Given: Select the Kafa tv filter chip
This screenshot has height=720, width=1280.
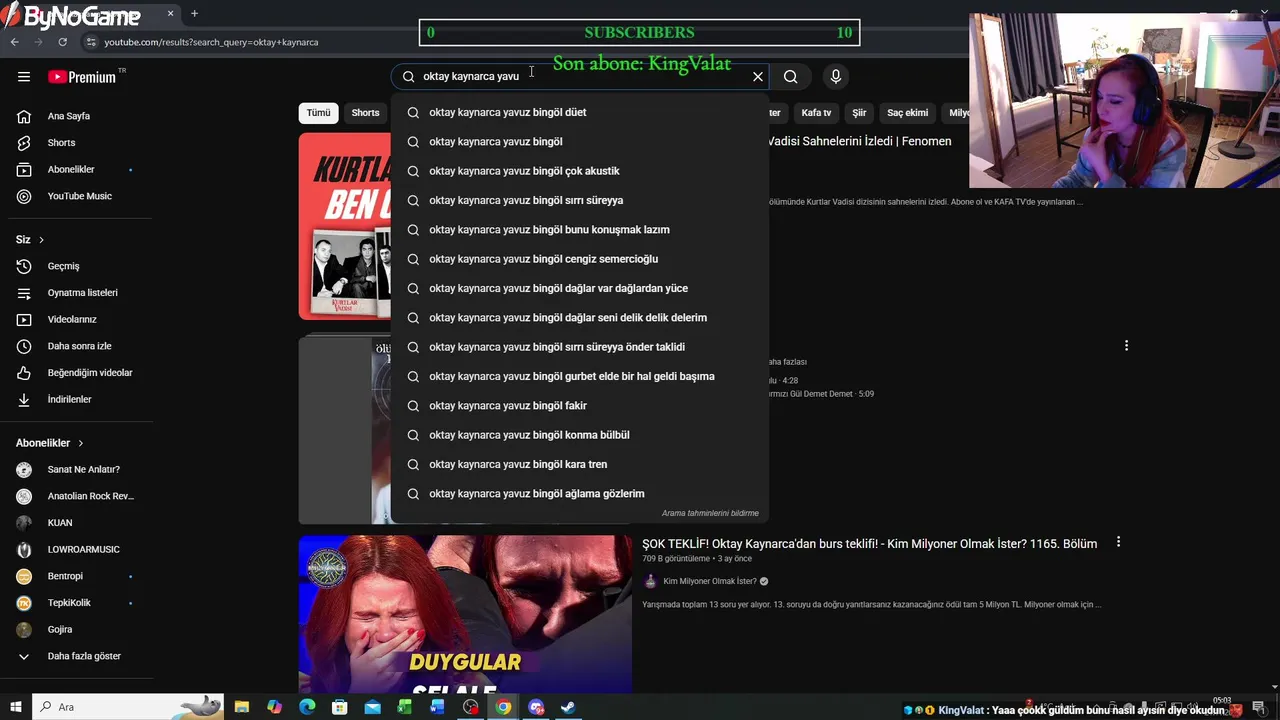Looking at the screenshot, I should 816,113.
